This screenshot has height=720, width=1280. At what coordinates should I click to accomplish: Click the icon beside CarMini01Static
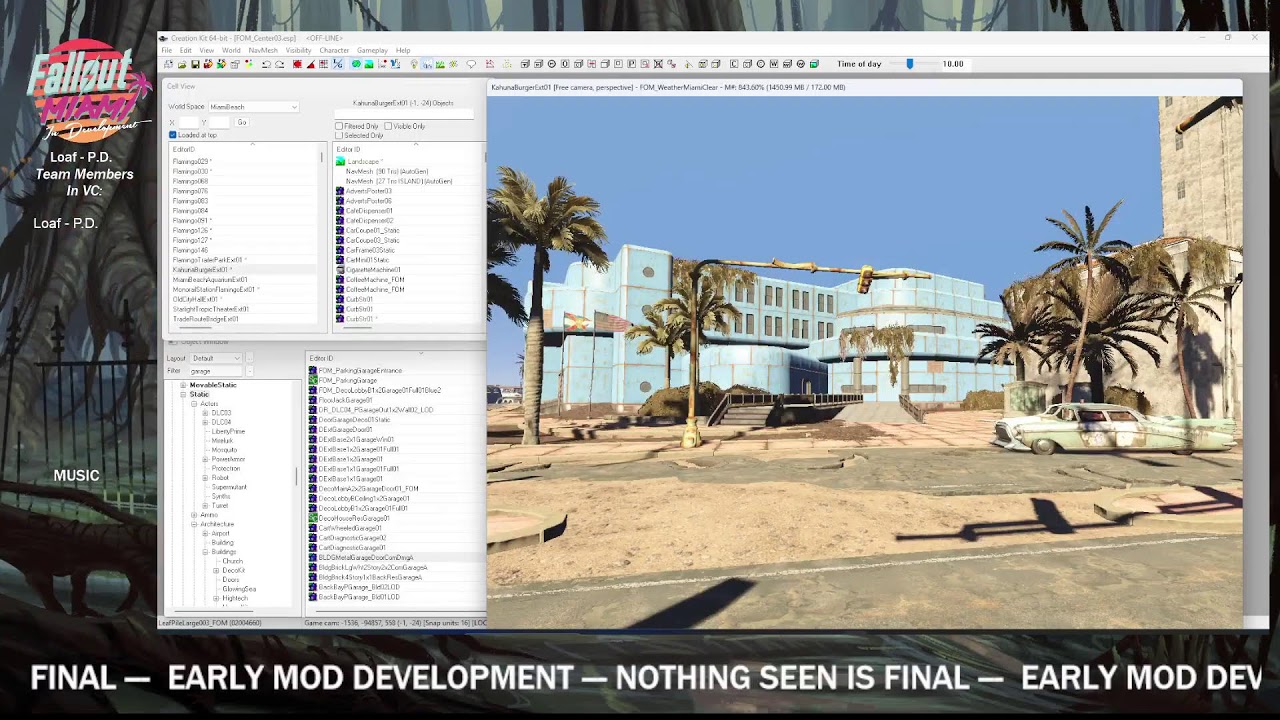[x=340, y=260]
